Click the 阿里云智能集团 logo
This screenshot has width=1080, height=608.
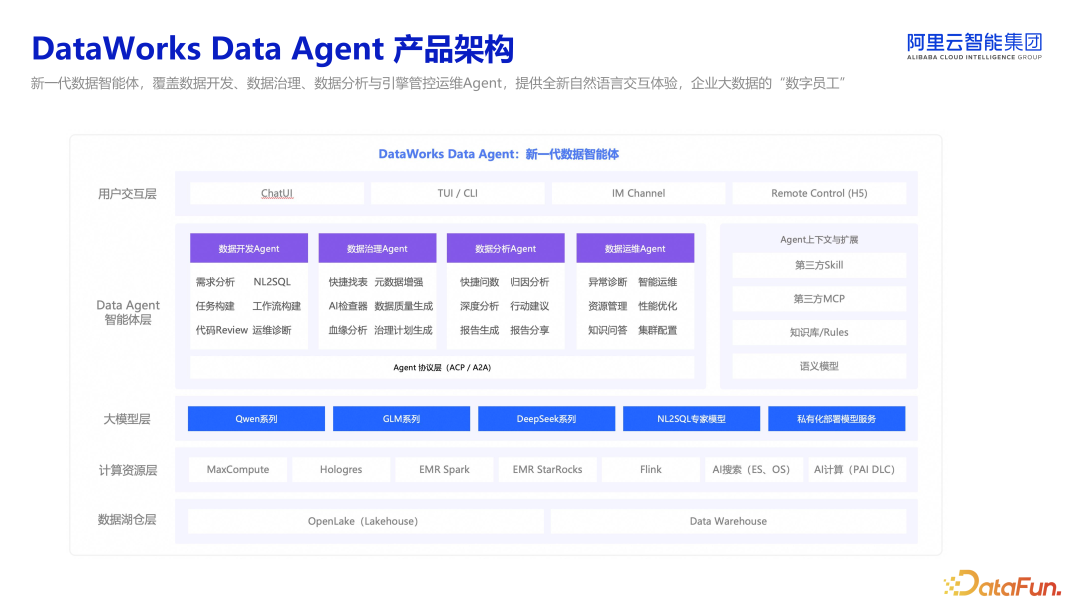tap(974, 46)
